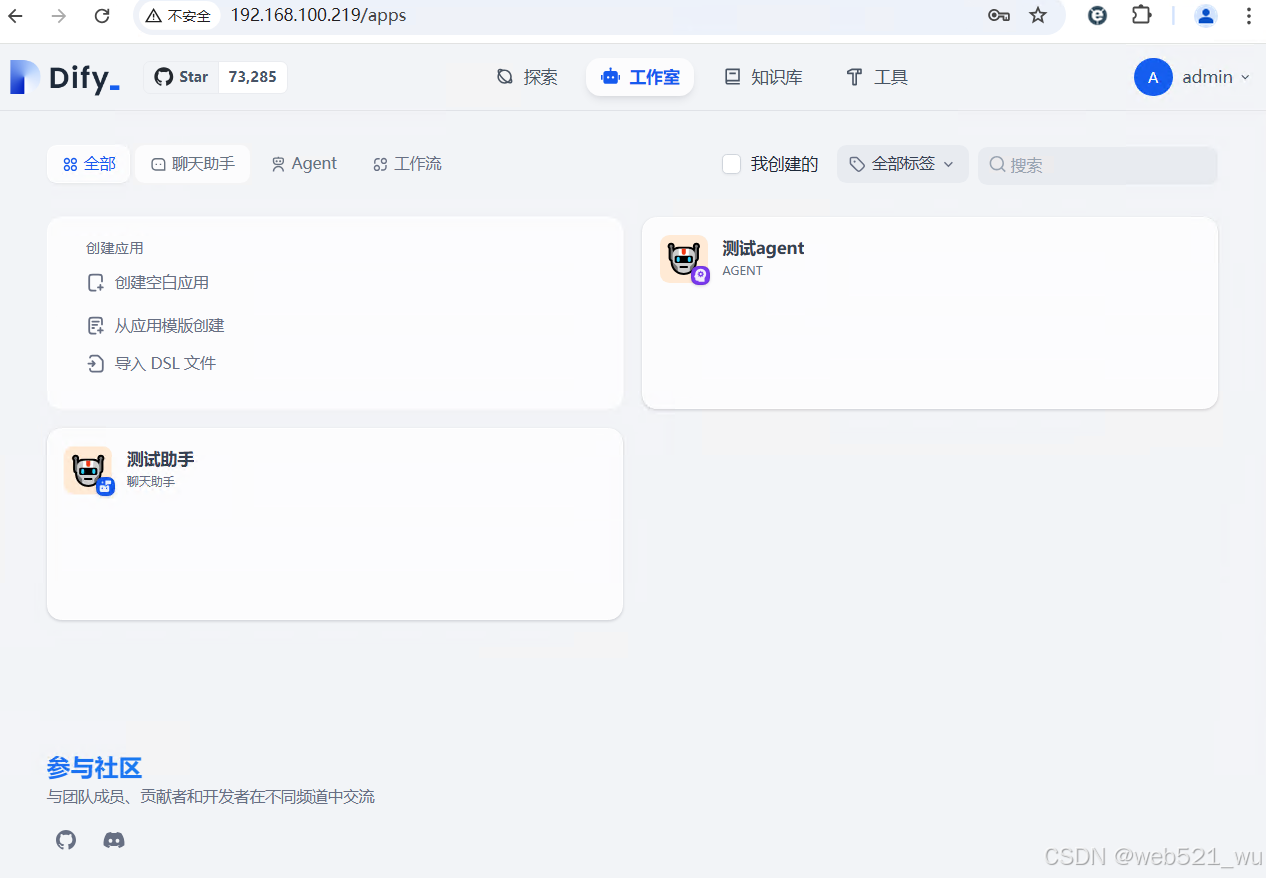The image size is (1266, 878).
Task: Open the 工具 navigation tab
Action: [877, 77]
